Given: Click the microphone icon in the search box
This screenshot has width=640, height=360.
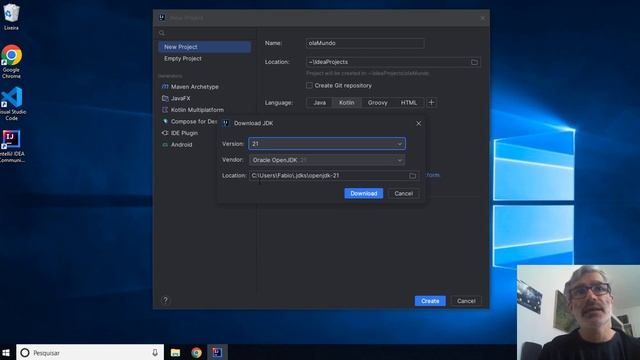Looking at the screenshot, I should pos(155,352).
